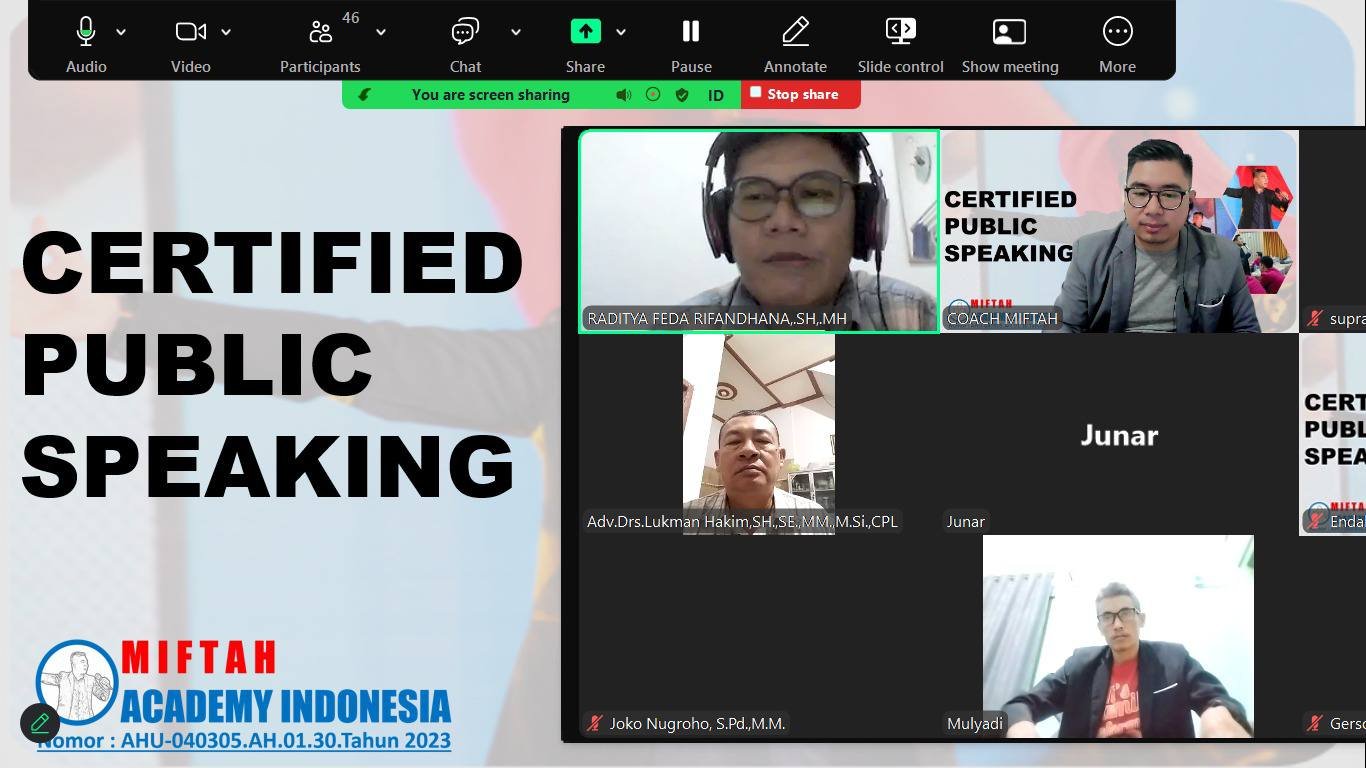Click the ID label in sharing bar
This screenshot has width=1366, height=768.
pos(716,95)
